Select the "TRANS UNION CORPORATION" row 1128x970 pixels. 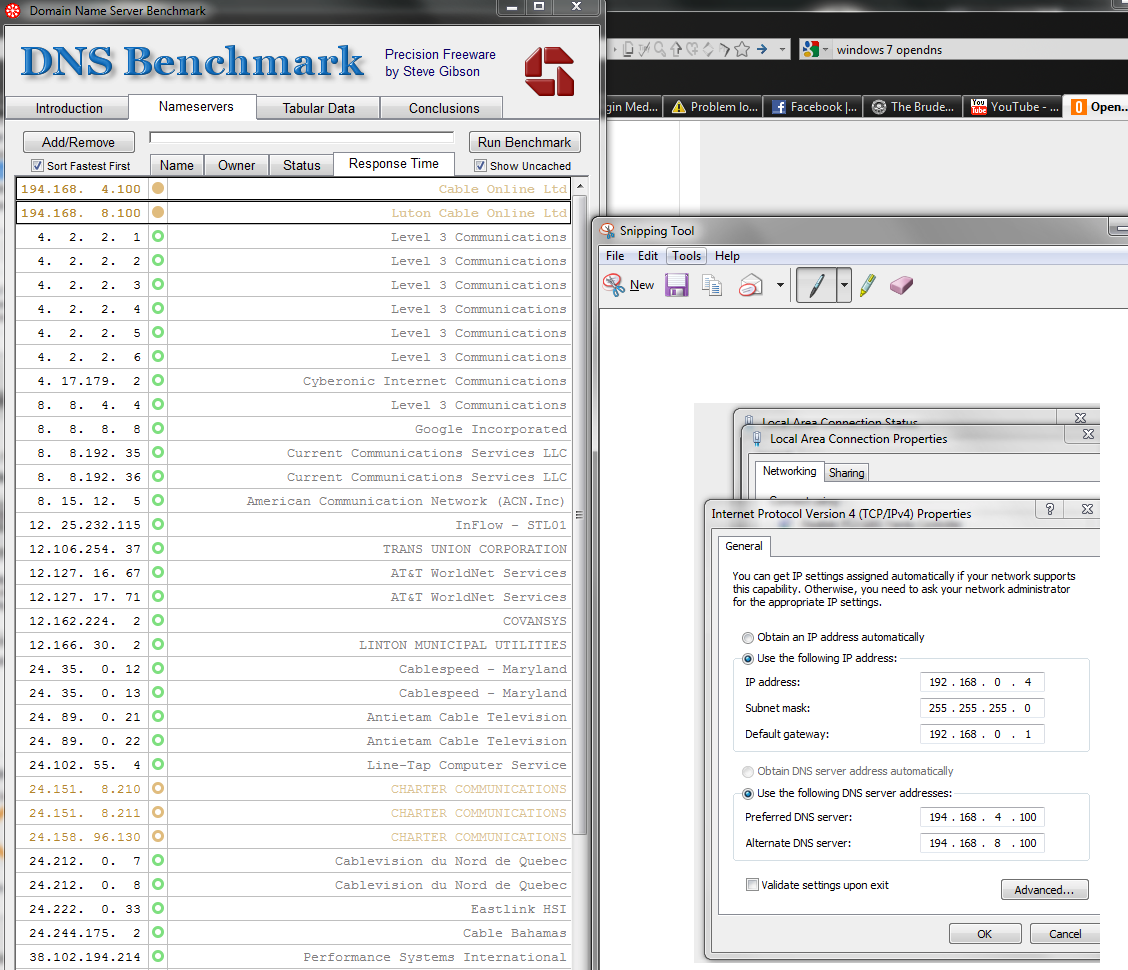click(x=294, y=549)
